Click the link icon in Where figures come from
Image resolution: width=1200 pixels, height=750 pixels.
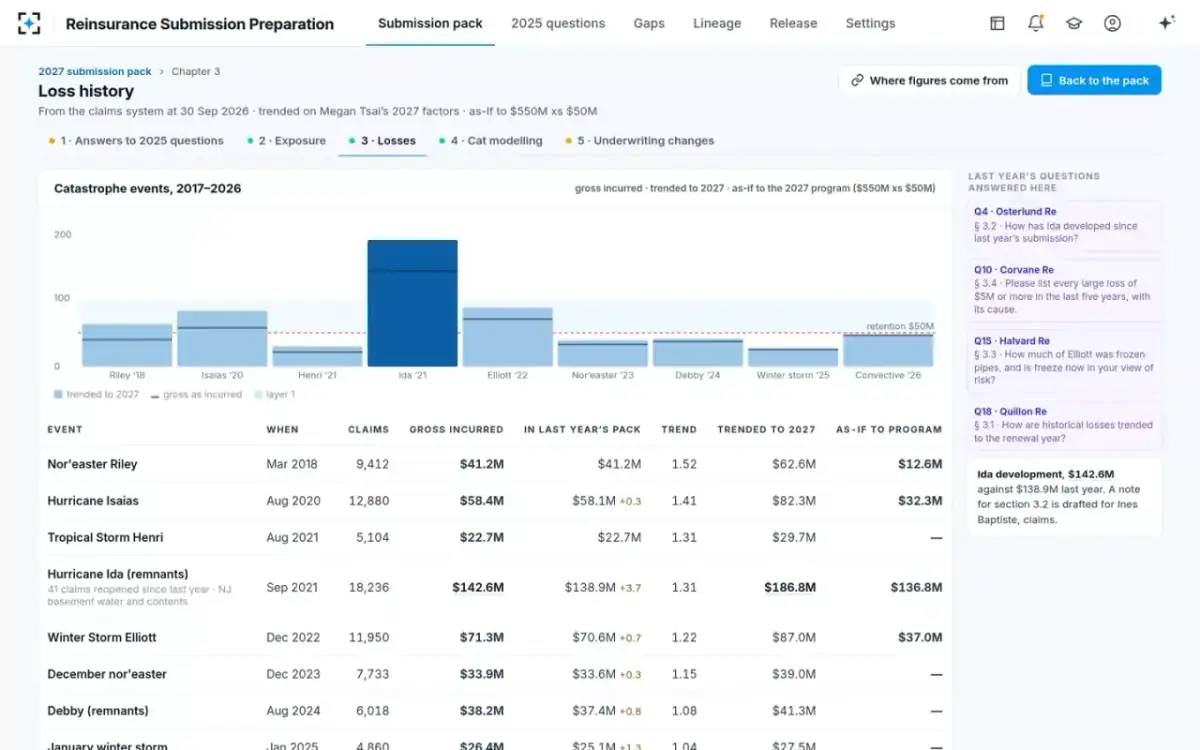[857, 81]
